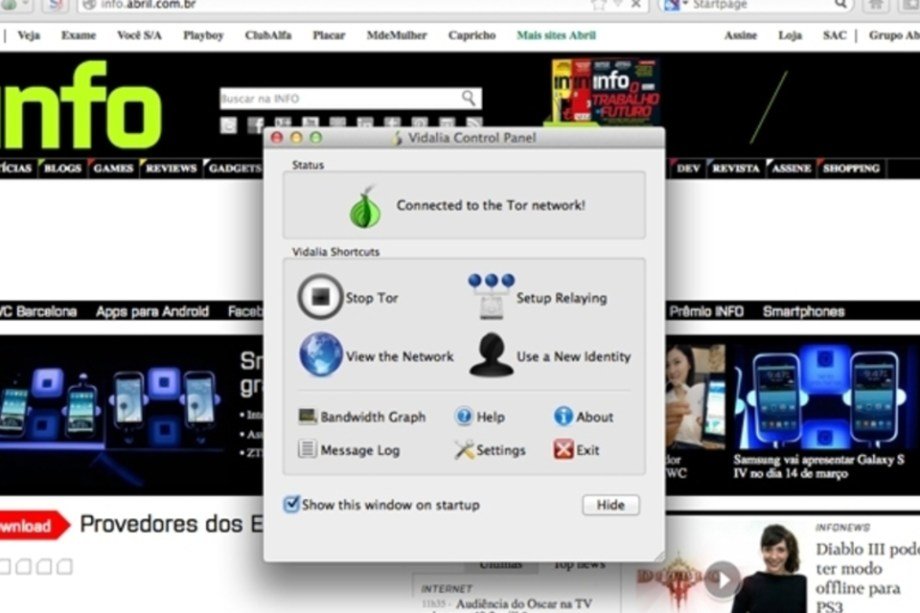Click the red Exit icon
The height and width of the screenshot is (613, 920).
[x=563, y=450]
